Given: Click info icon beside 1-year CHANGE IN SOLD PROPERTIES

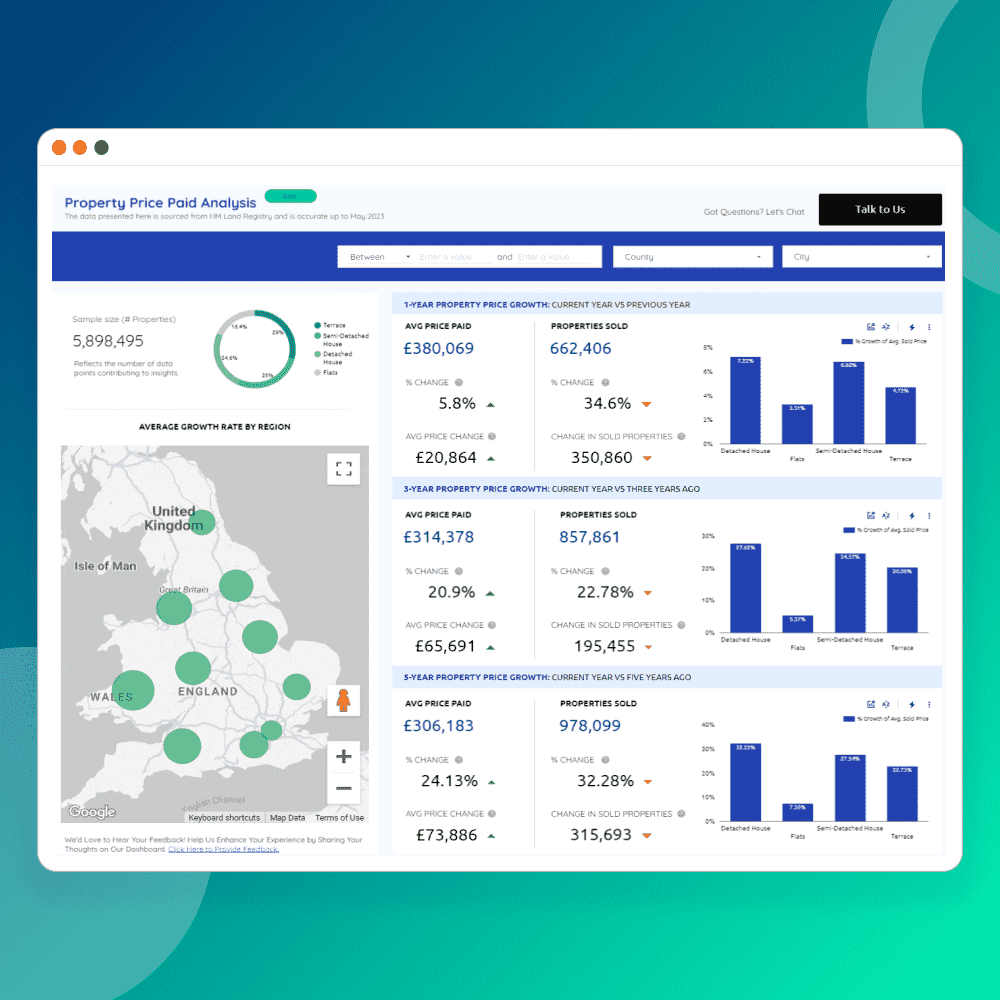Looking at the screenshot, I should (x=681, y=436).
